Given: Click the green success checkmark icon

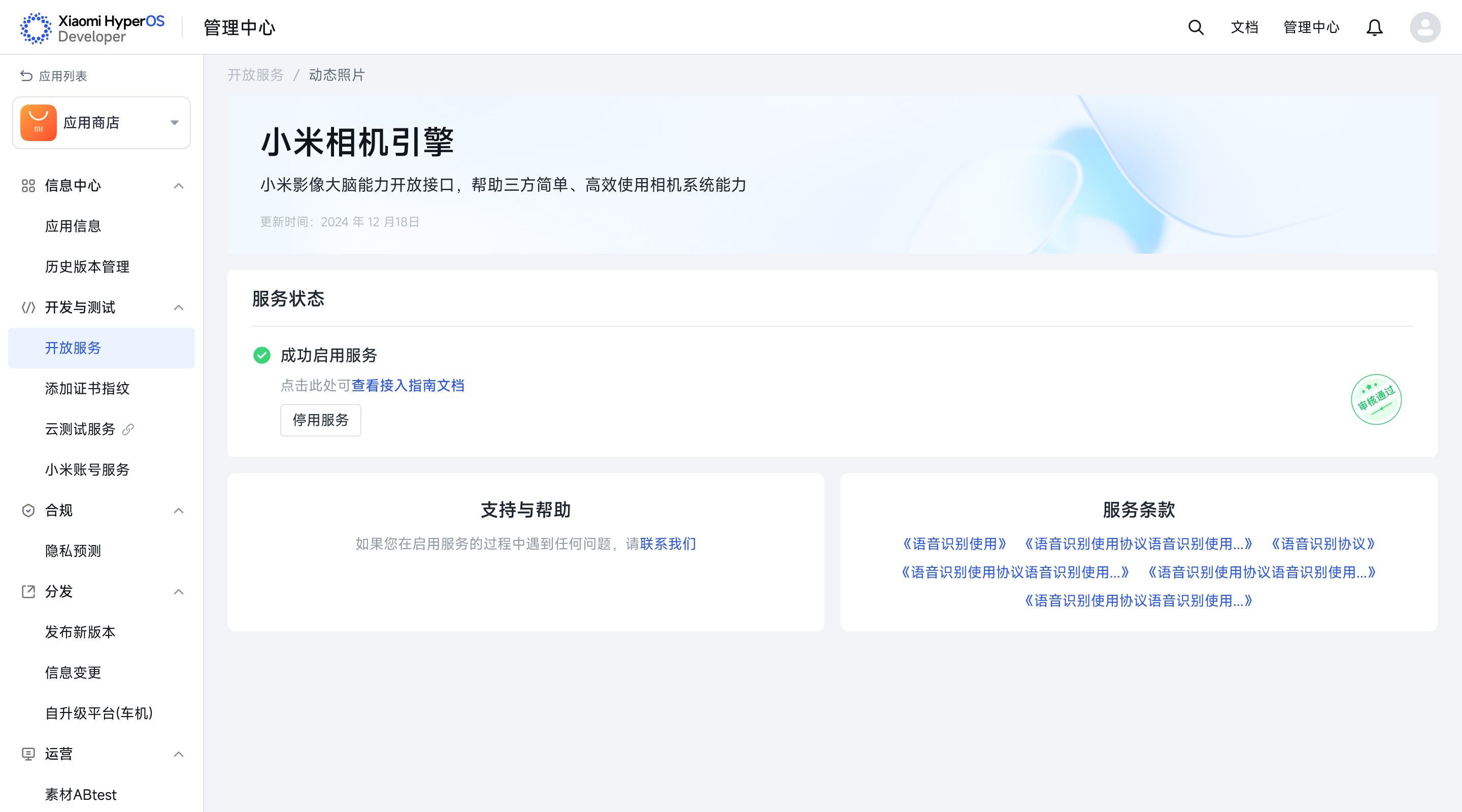Looking at the screenshot, I should [x=261, y=355].
